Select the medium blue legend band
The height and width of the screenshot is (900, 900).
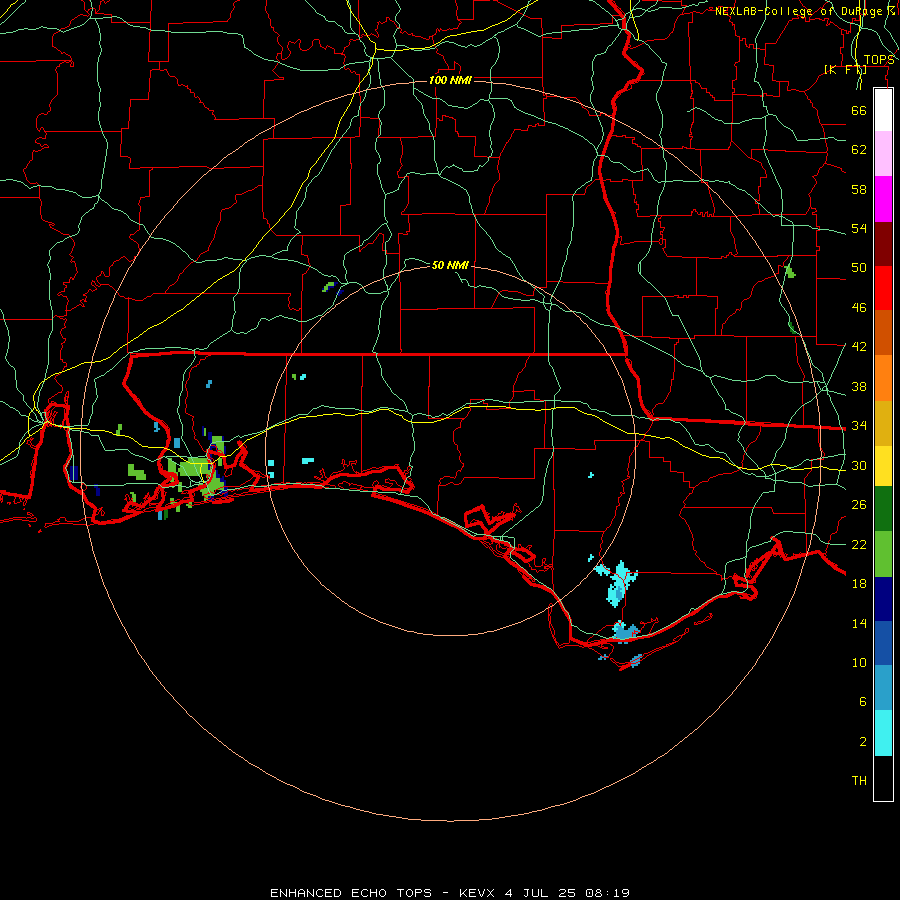[x=883, y=643]
